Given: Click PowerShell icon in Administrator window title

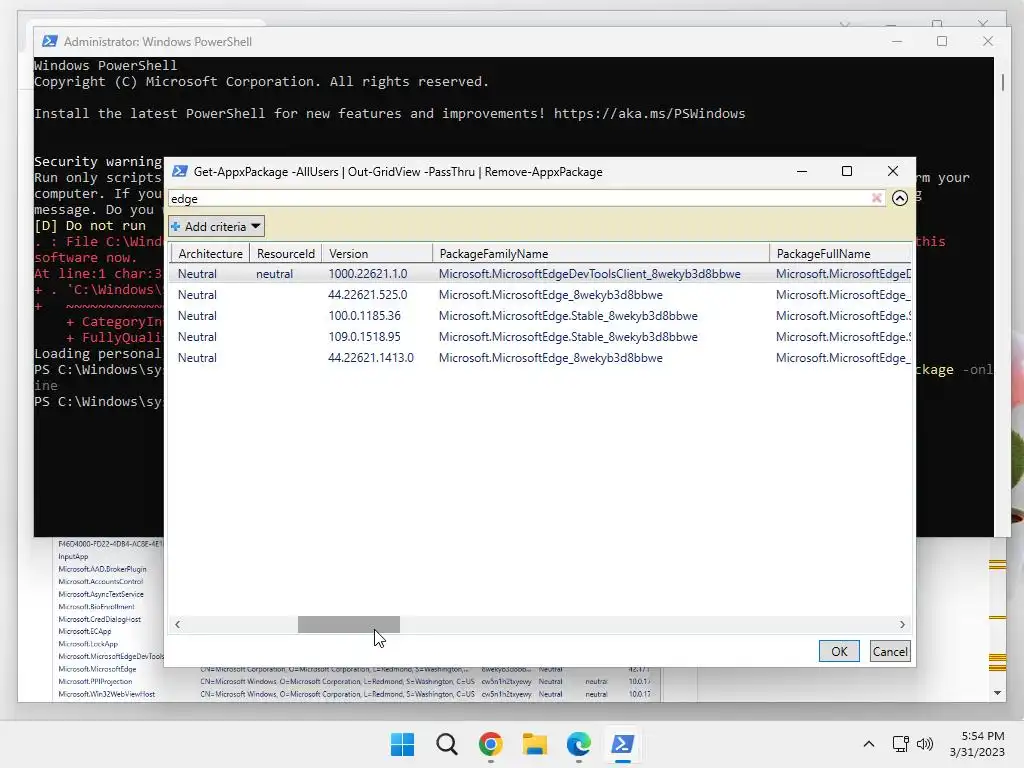Looking at the screenshot, I should (x=50, y=41).
